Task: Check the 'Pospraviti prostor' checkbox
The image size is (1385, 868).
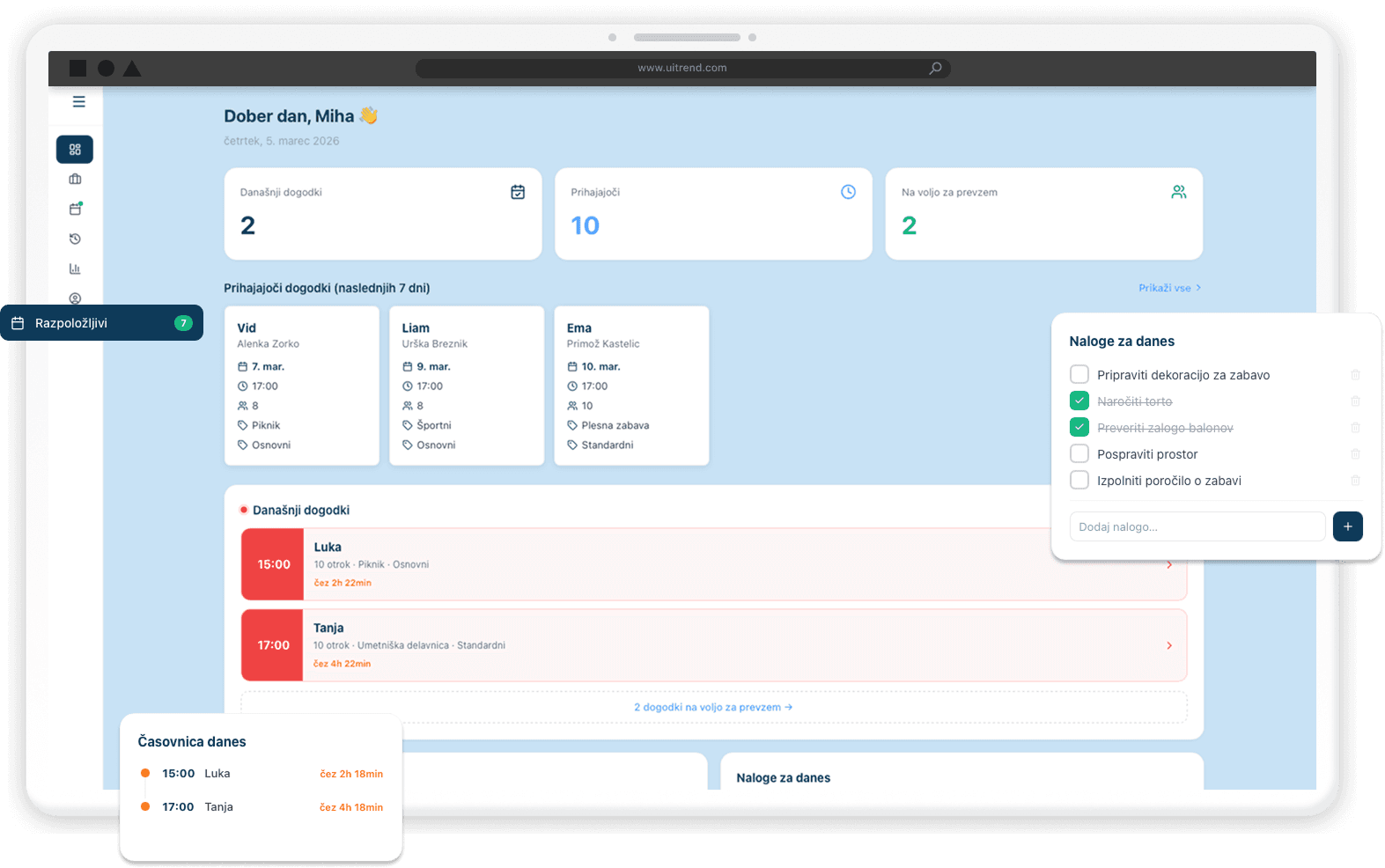Action: click(x=1079, y=454)
